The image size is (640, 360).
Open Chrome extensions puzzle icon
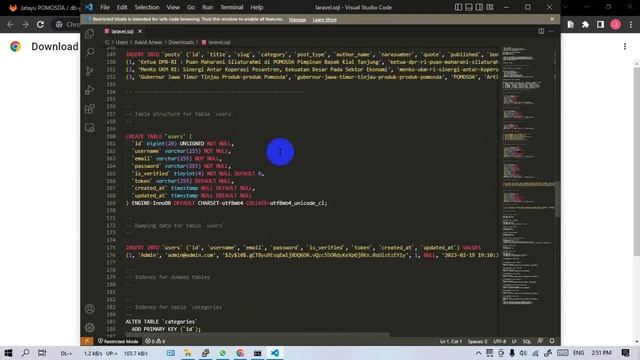(585, 24)
